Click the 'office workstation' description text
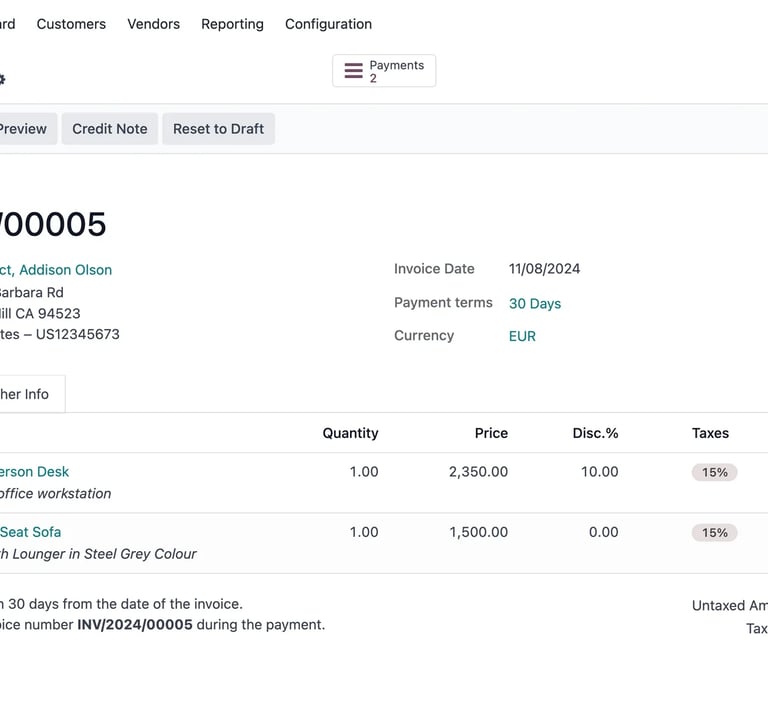Screen dimensions: 768x715 (55, 494)
